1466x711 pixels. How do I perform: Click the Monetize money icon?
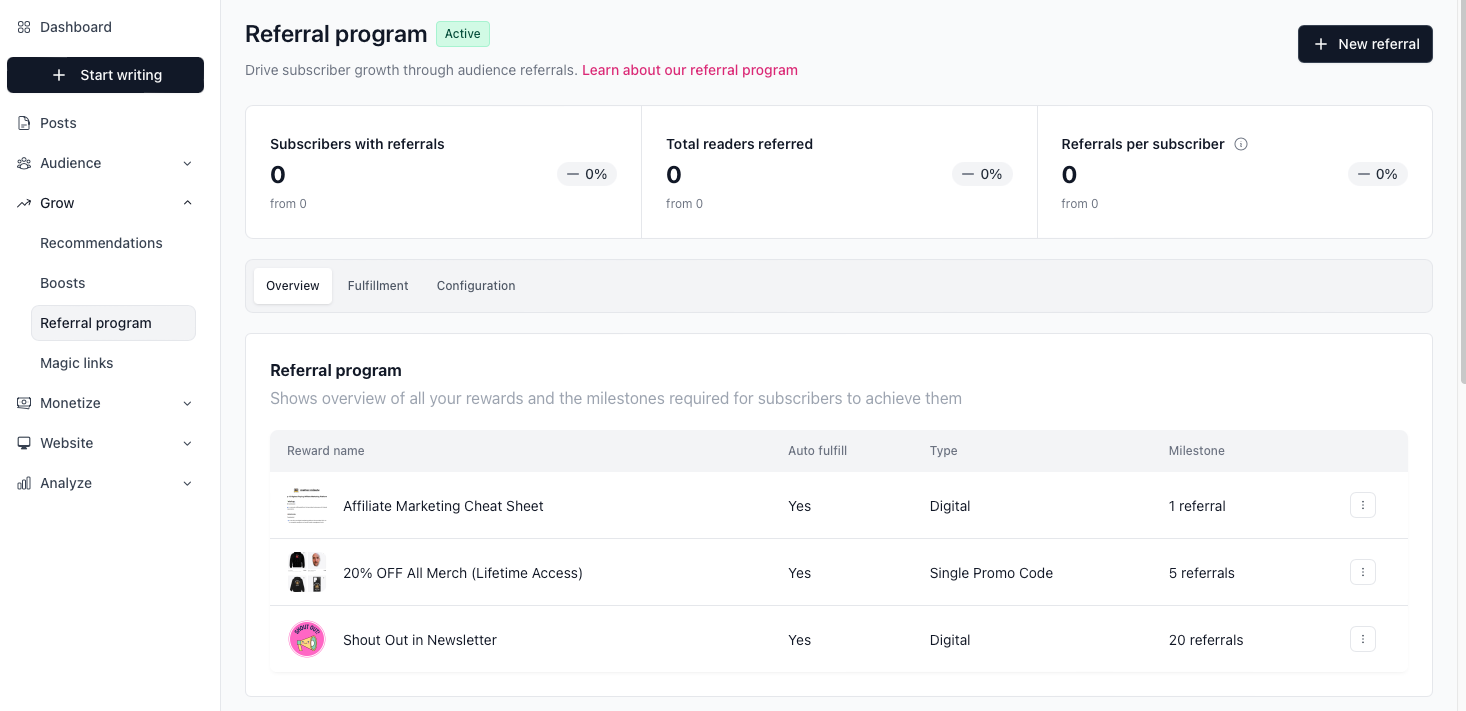[x=24, y=403]
